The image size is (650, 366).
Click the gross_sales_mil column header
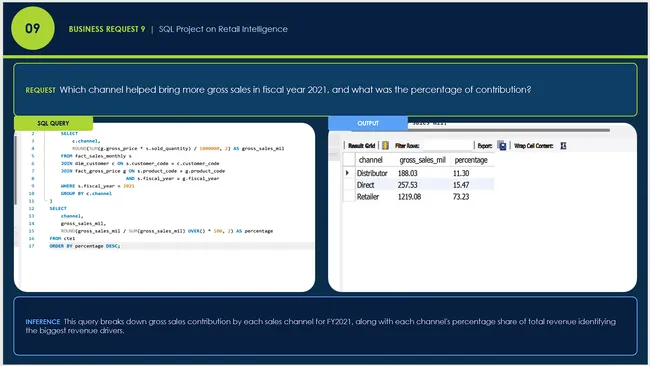(422, 160)
